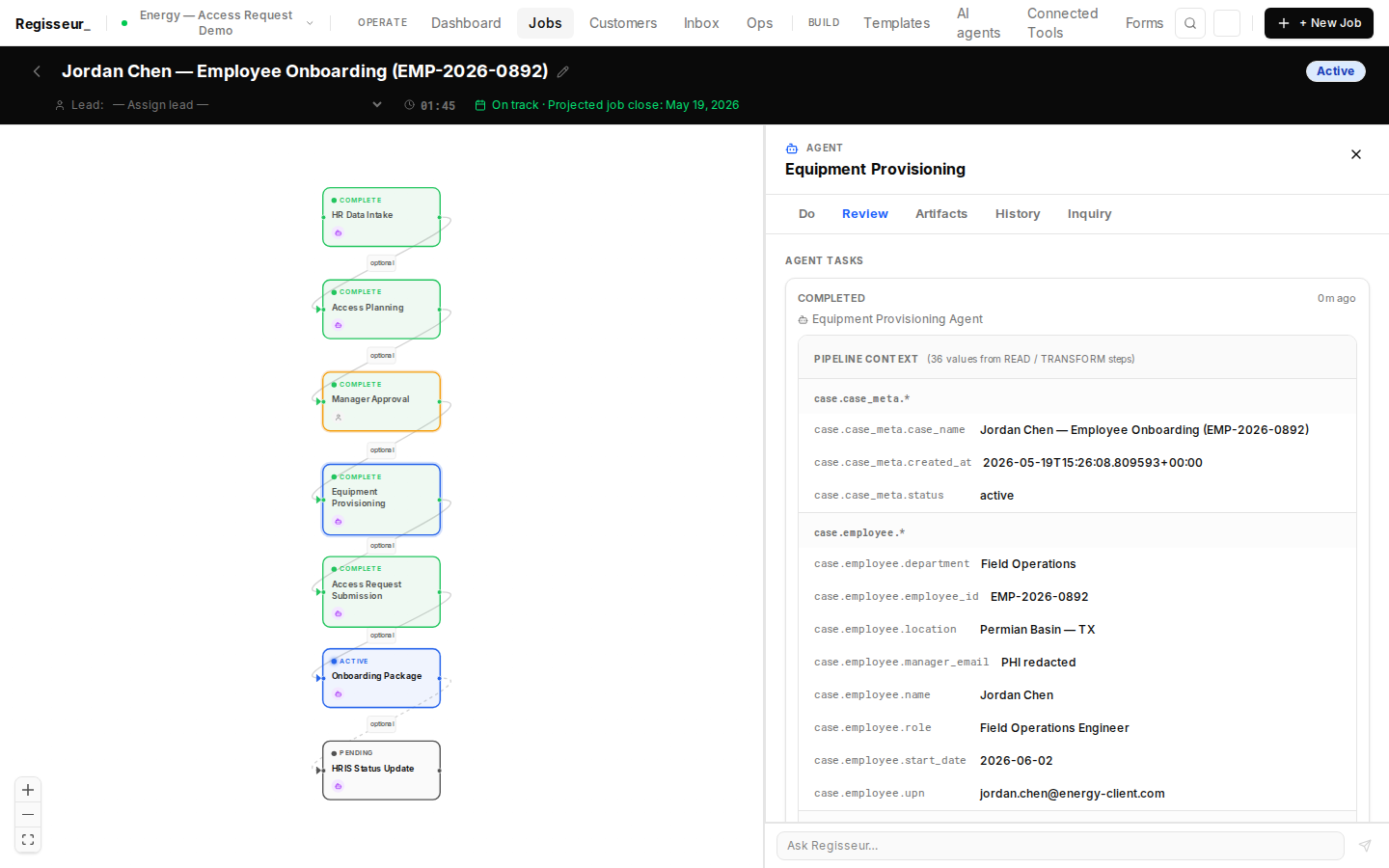1389x868 pixels.
Task: Click the PIPELINE CONTEXT header
Action: tap(1077, 359)
